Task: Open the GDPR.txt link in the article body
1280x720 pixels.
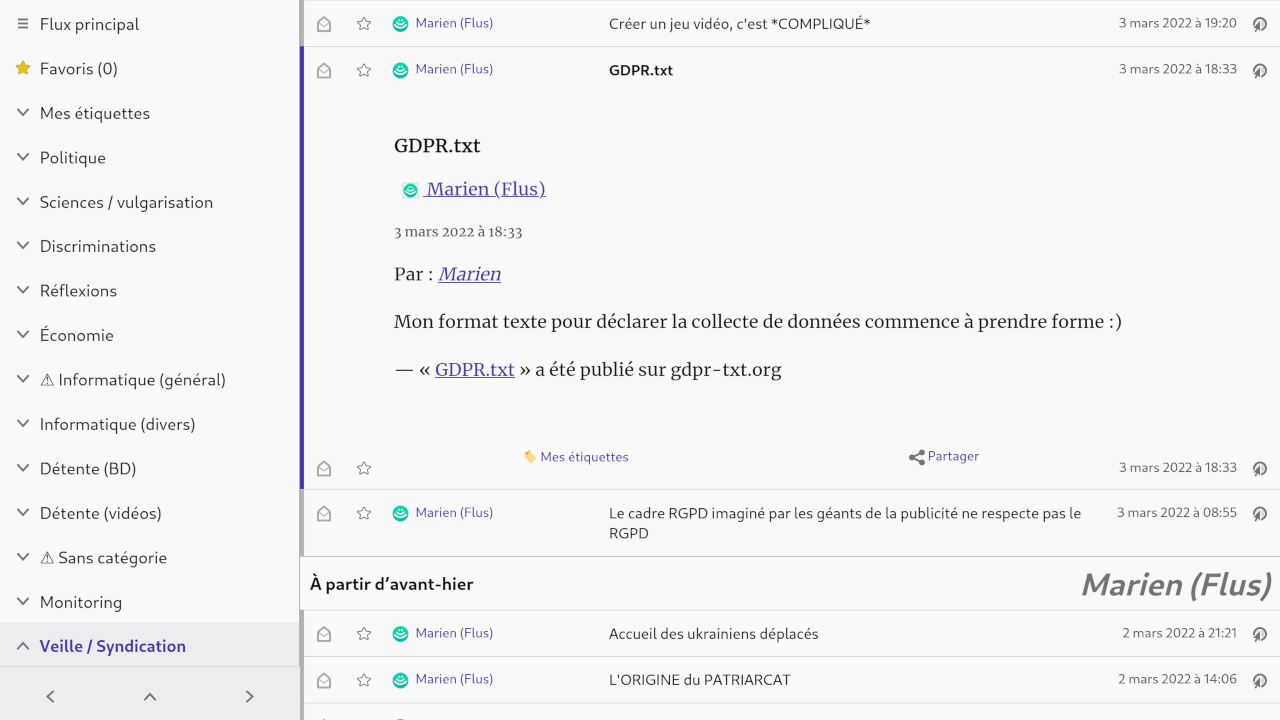Action: [473, 369]
